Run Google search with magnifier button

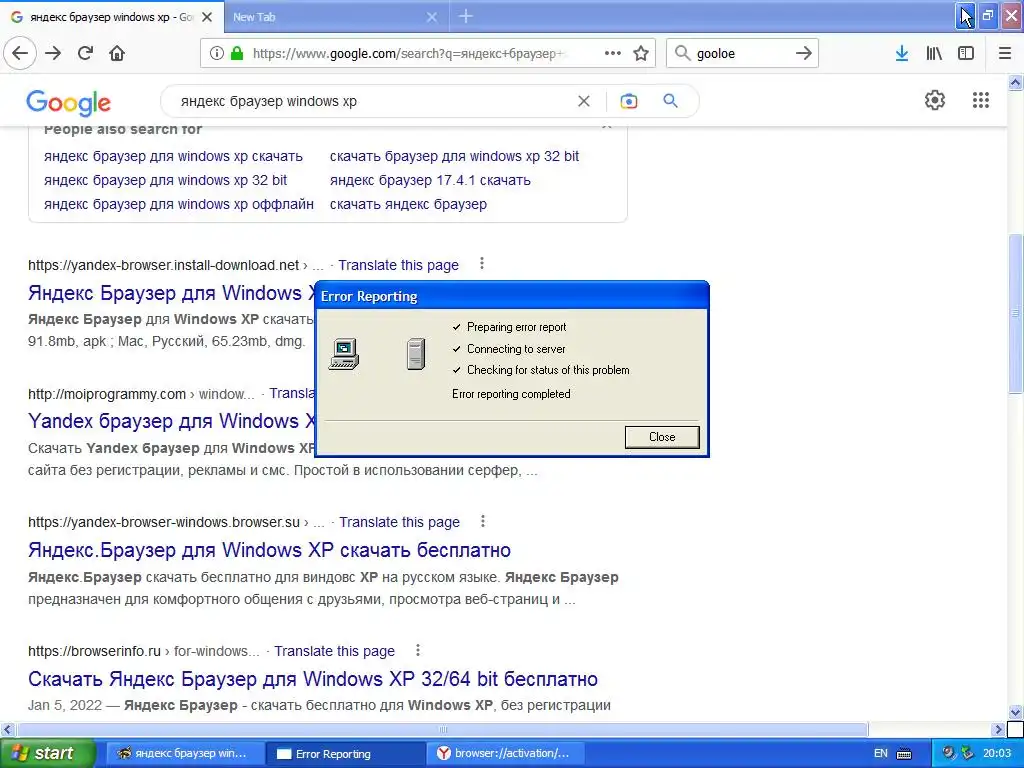point(670,101)
